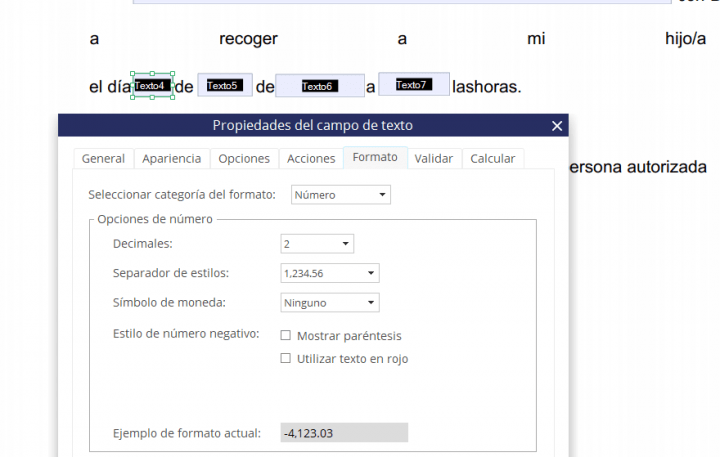This screenshot has height=457, width=720.
Task: Expand the Decimales dropdown
Action: click(317, 244)
